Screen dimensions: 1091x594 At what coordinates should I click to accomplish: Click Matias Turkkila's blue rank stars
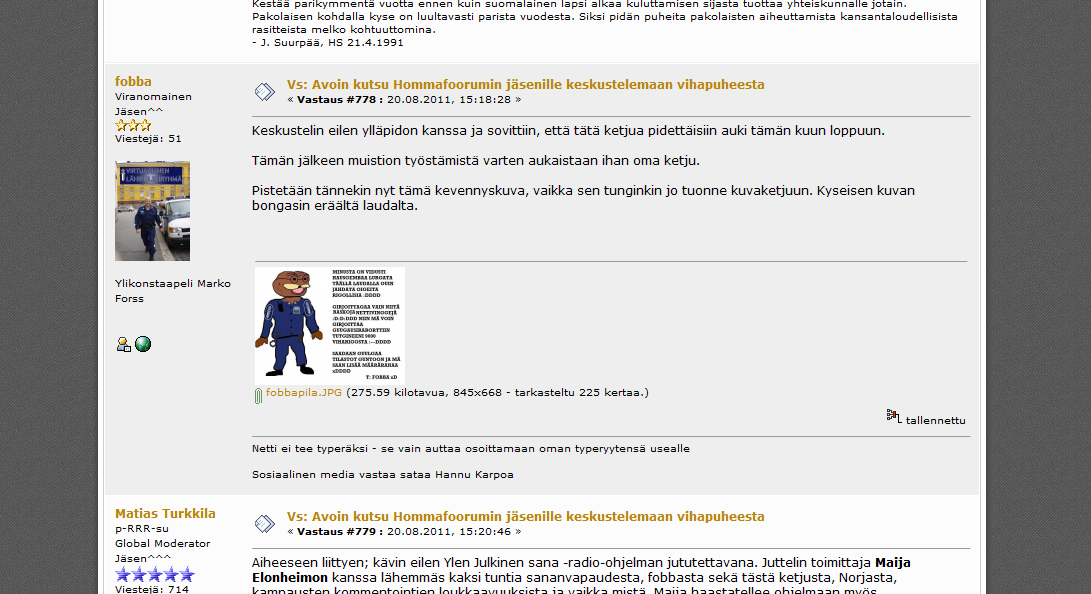click(154, 575)
